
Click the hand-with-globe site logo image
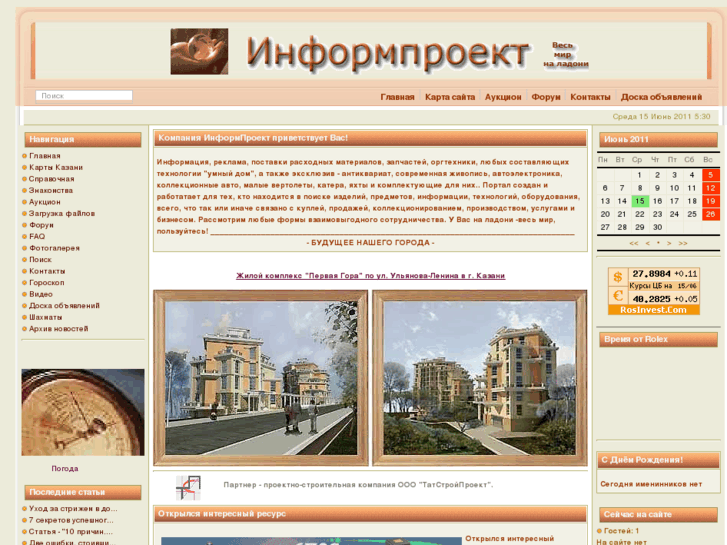tap(199, 51)
